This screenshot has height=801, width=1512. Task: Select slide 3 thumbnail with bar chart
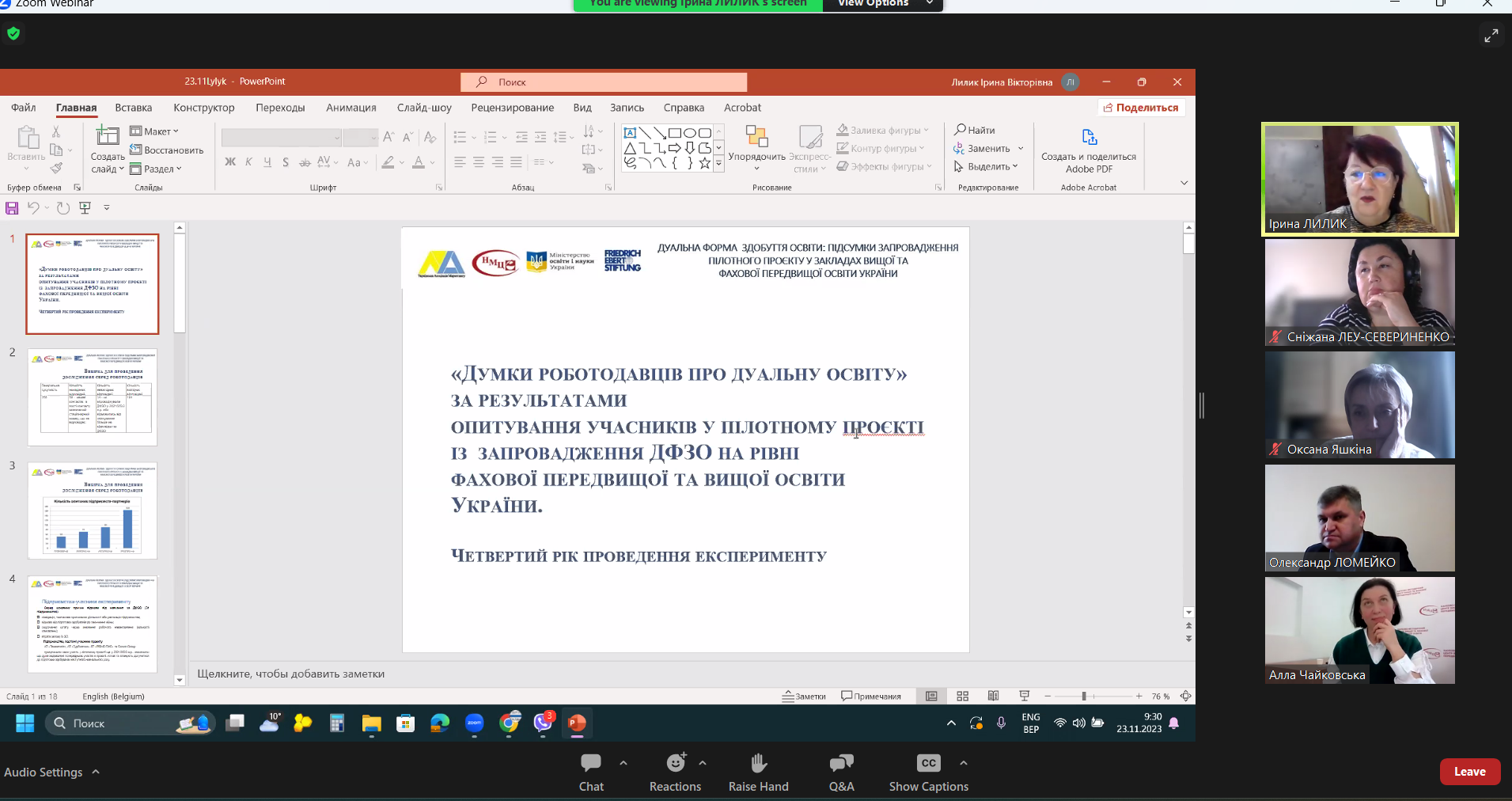93,511
